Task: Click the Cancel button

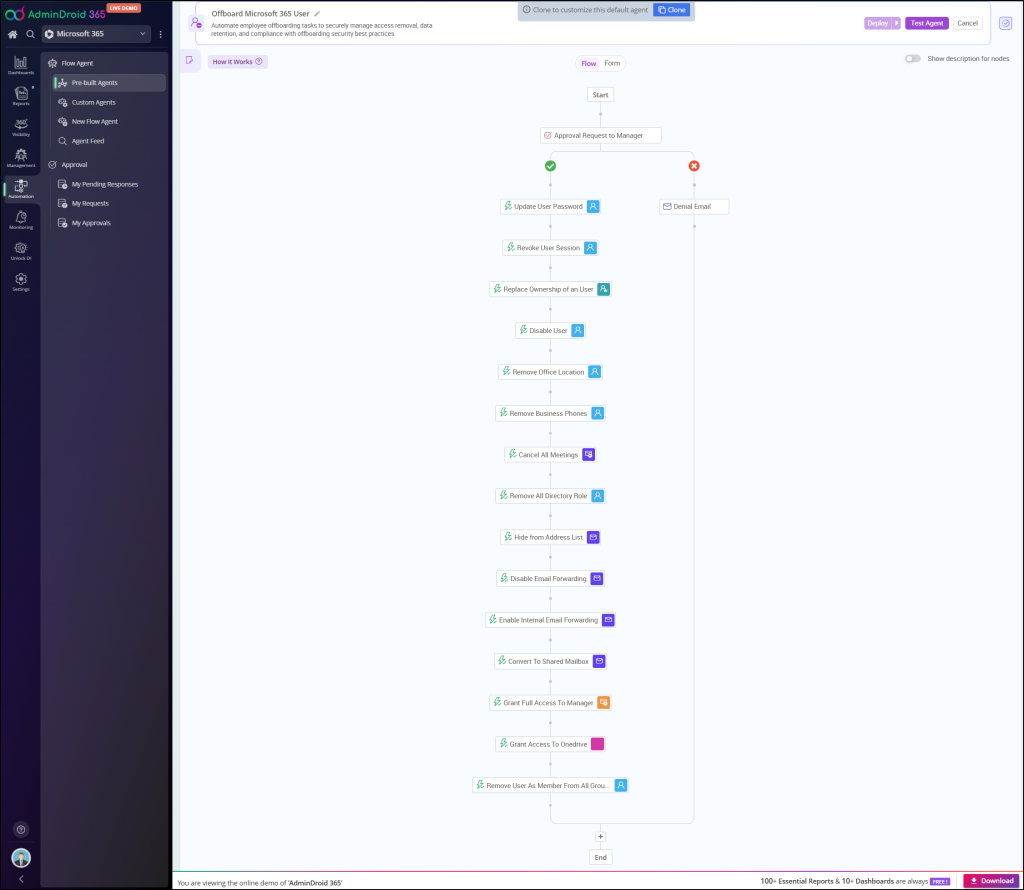Action: coord(967,23)
